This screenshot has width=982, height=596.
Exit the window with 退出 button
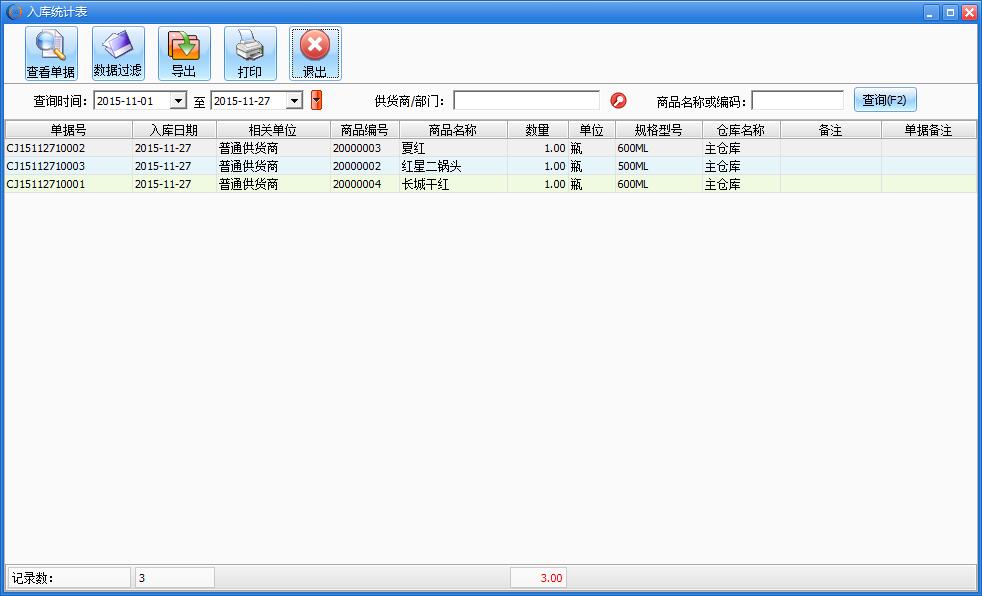click(316, 53)
